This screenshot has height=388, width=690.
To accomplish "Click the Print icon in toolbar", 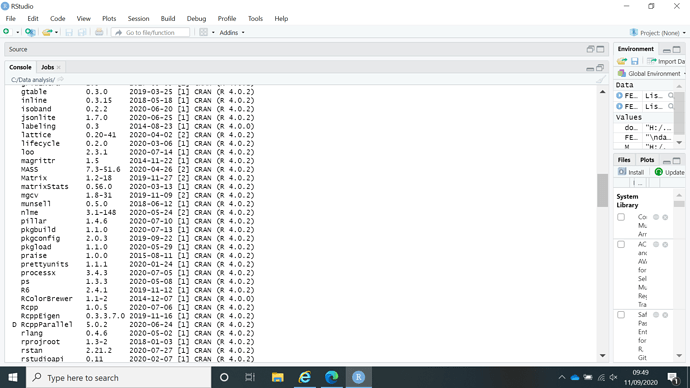I will pyautogui.click(x=99, y=32).
